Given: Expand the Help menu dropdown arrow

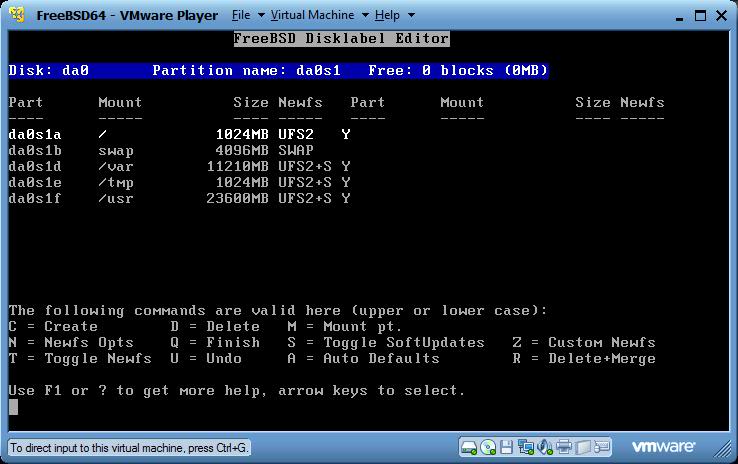Looking at the screenshot, I should (411, 15).
